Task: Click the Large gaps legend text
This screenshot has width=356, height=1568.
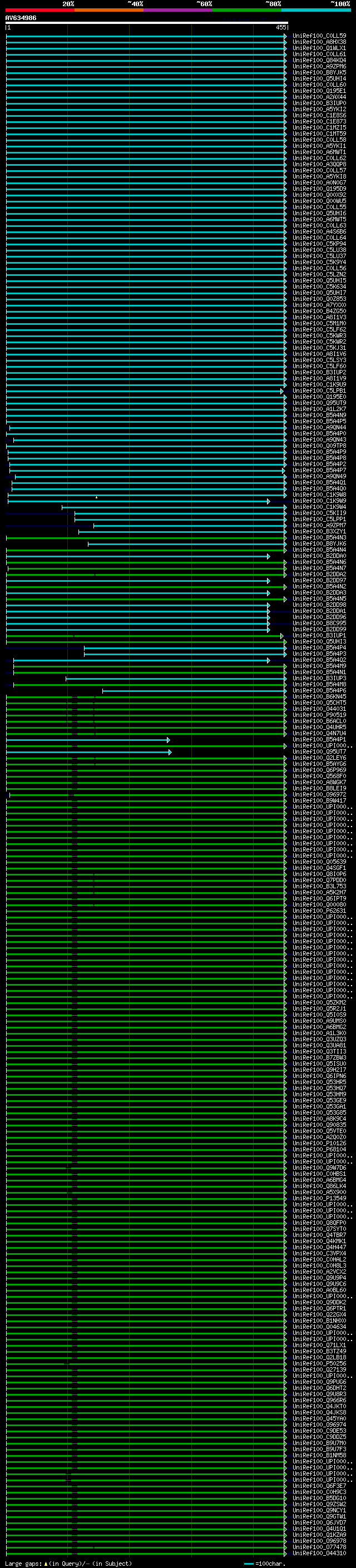Action: tap(68, 1563)
